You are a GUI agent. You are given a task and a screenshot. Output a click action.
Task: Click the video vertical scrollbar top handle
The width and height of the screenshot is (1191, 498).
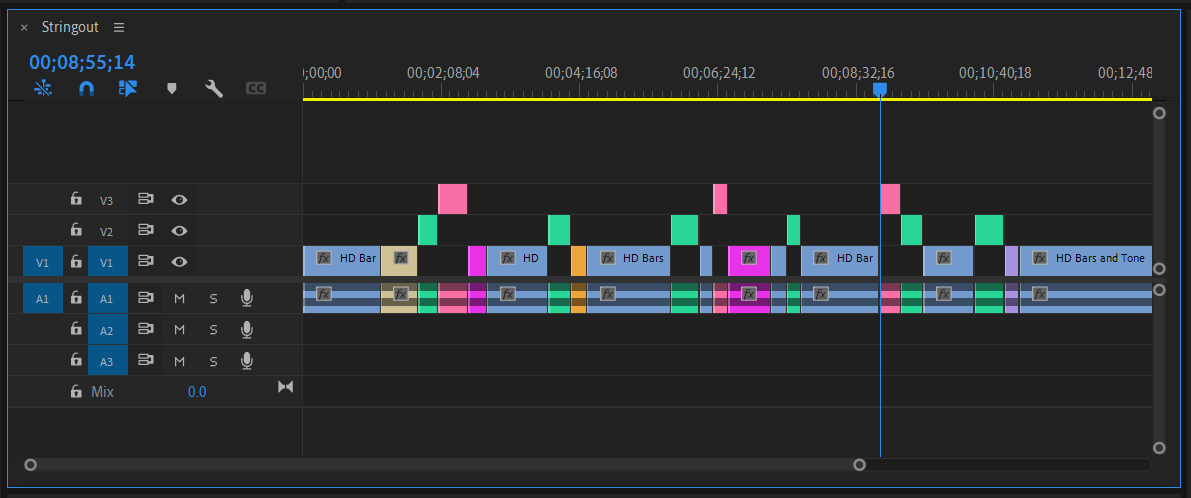click(x=1159, y=113)
